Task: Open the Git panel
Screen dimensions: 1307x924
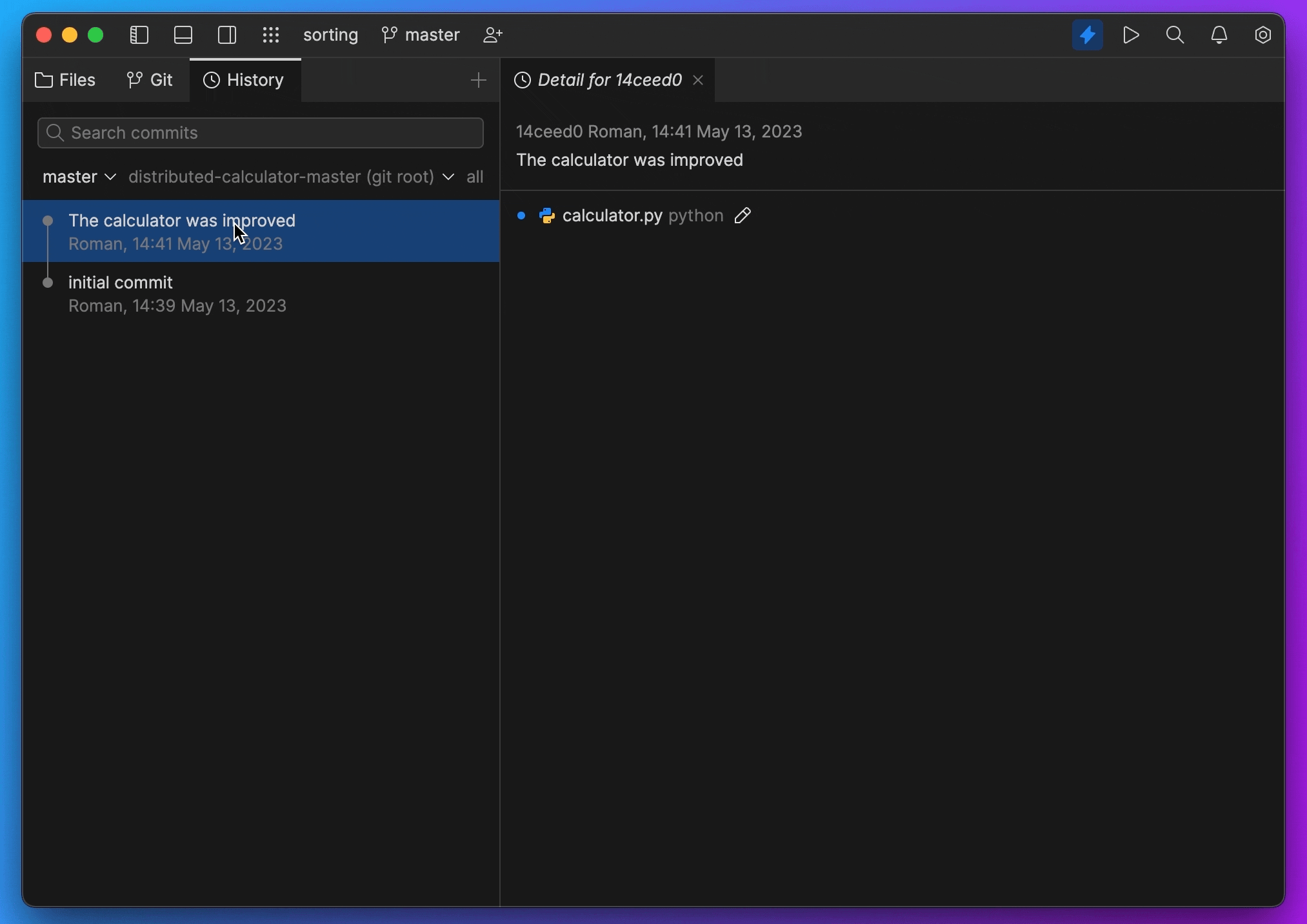Action: pyautogui.click(x=149, y=79)
